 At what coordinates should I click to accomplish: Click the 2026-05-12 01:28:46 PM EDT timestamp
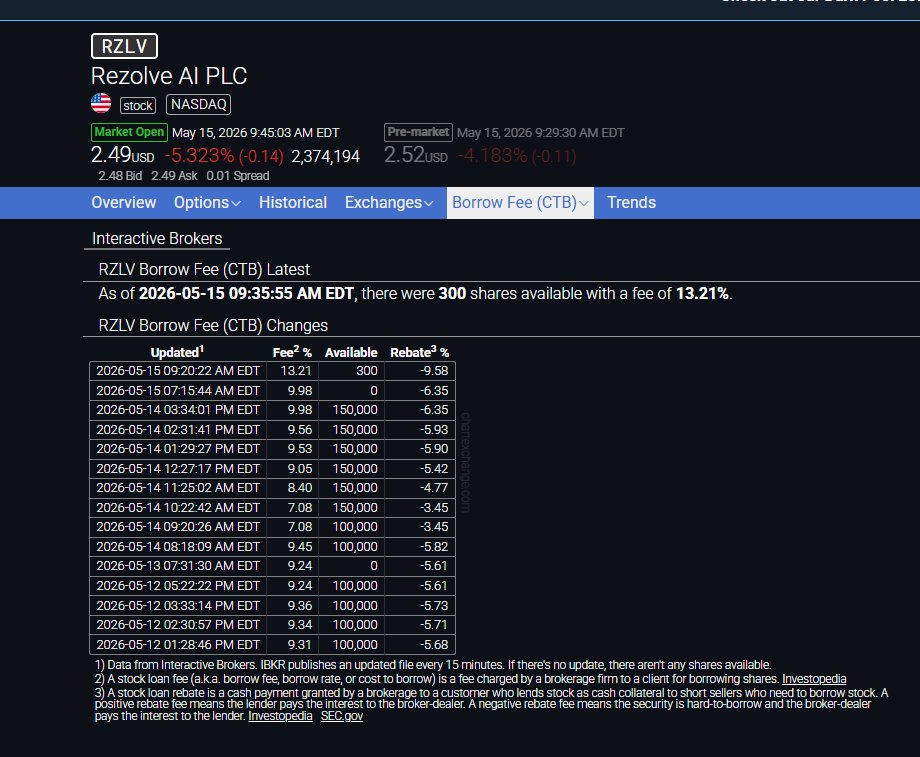tap(178, 644)
